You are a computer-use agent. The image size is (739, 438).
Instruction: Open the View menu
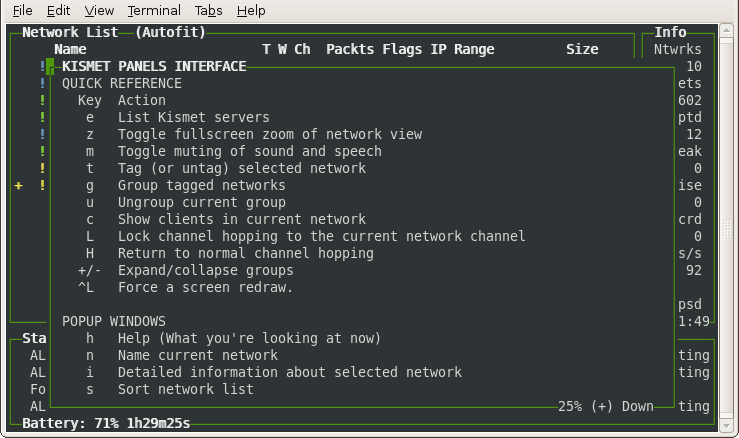point(99,10)
